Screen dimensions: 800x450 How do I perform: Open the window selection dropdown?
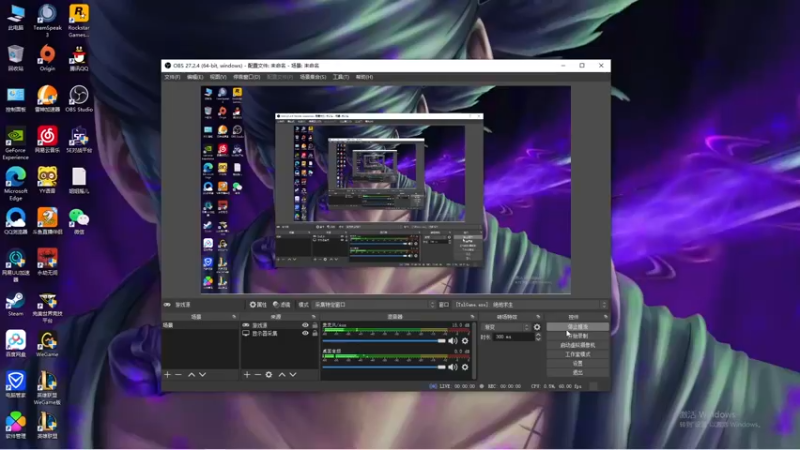pos(531,305)
